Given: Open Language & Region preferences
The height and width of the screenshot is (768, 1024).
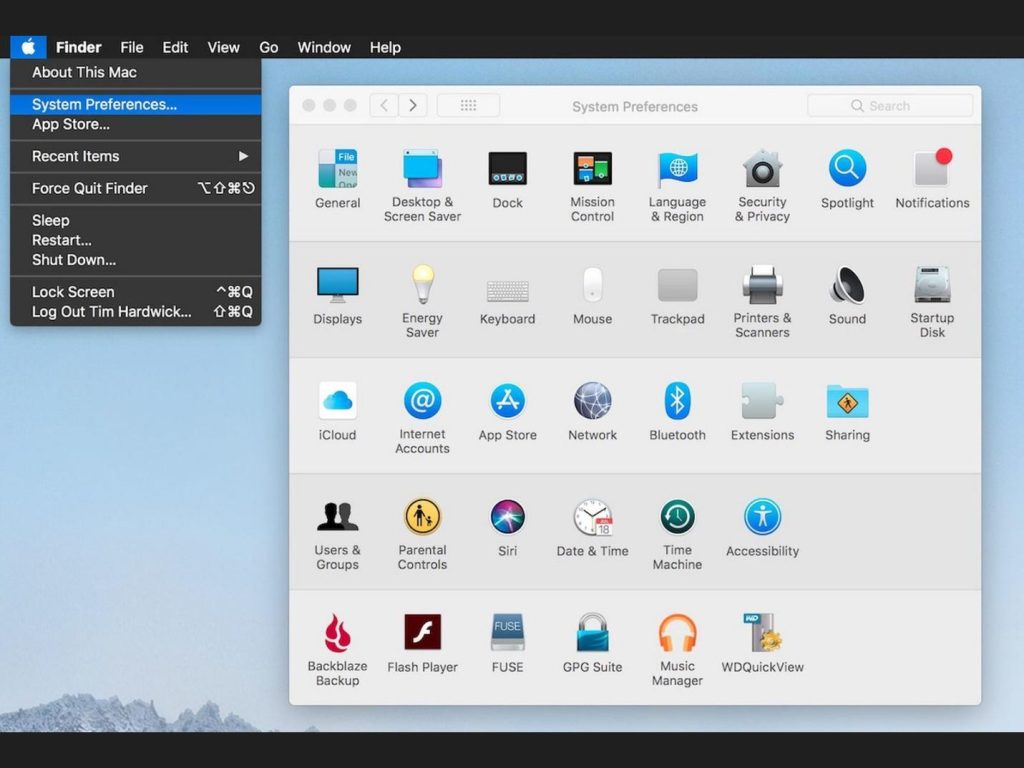Looking at the screenshot, I should pos(677,168).
